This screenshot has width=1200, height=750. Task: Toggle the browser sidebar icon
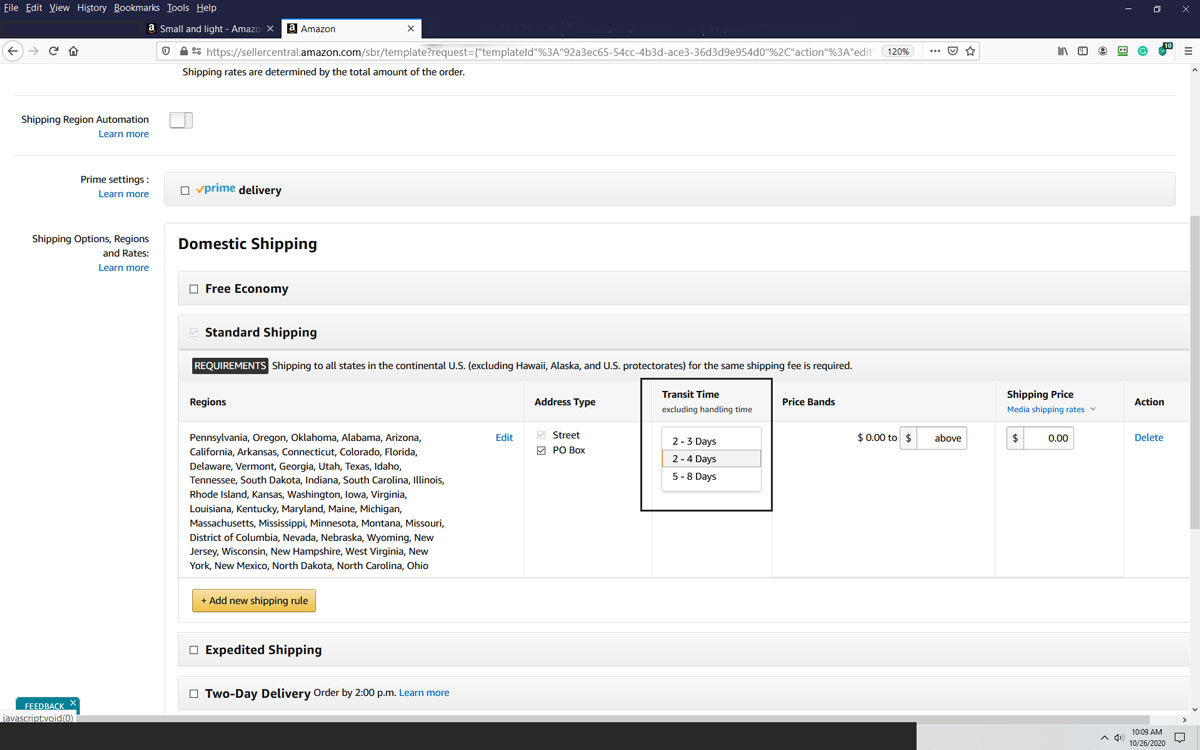point(1082,51)
